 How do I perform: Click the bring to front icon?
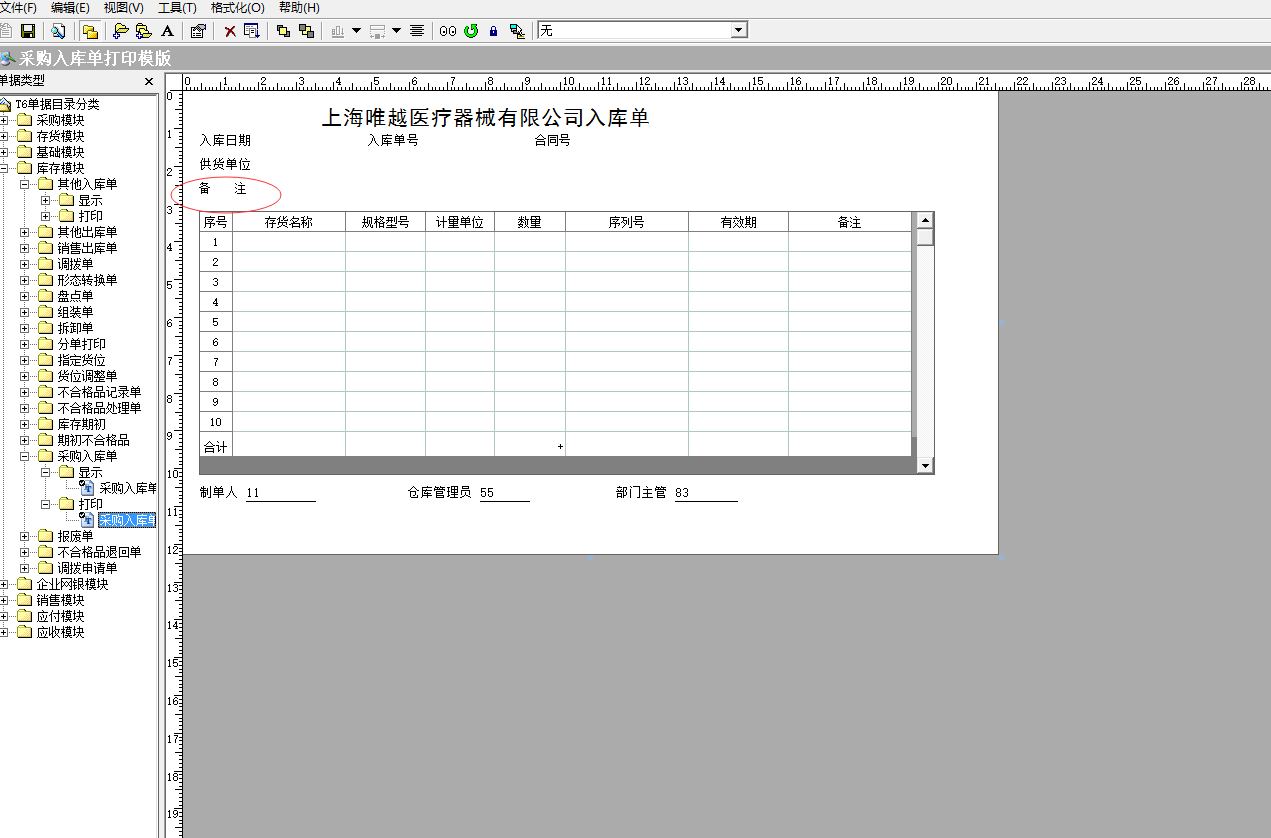283,31
